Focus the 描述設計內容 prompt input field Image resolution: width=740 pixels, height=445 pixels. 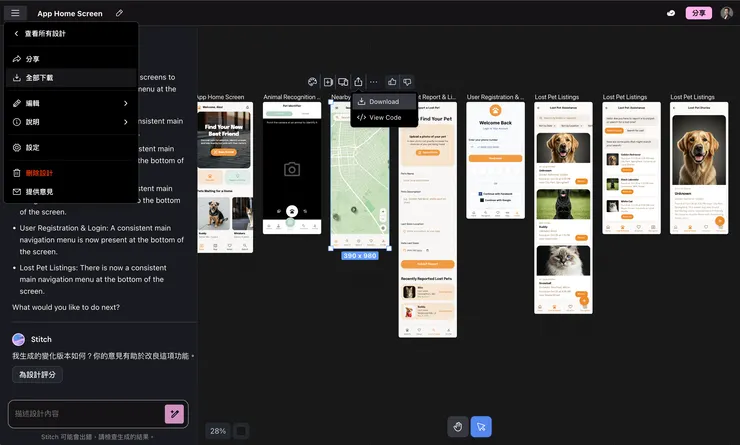point(87,414)
